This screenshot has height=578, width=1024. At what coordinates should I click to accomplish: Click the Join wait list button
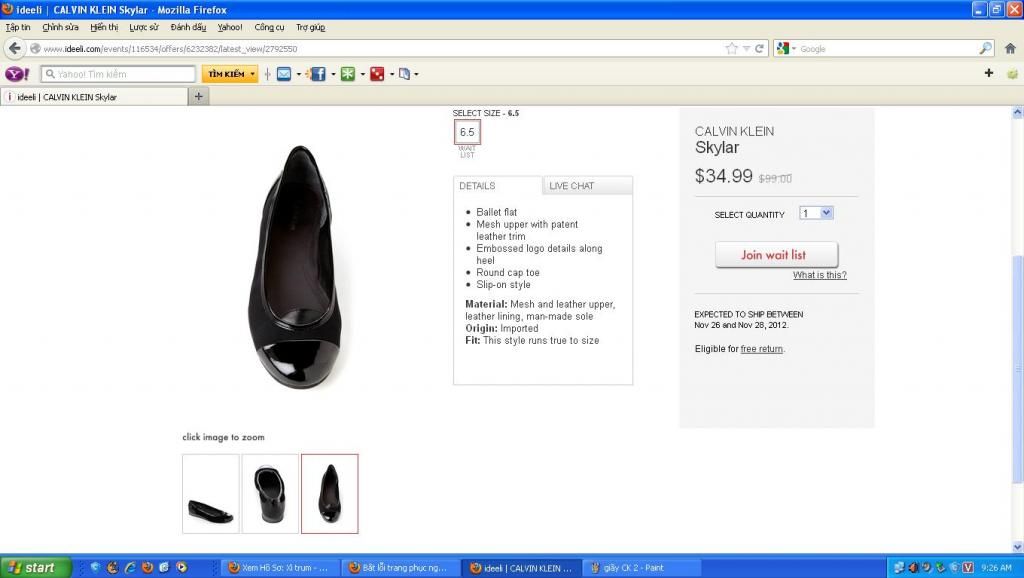point(776,255)
